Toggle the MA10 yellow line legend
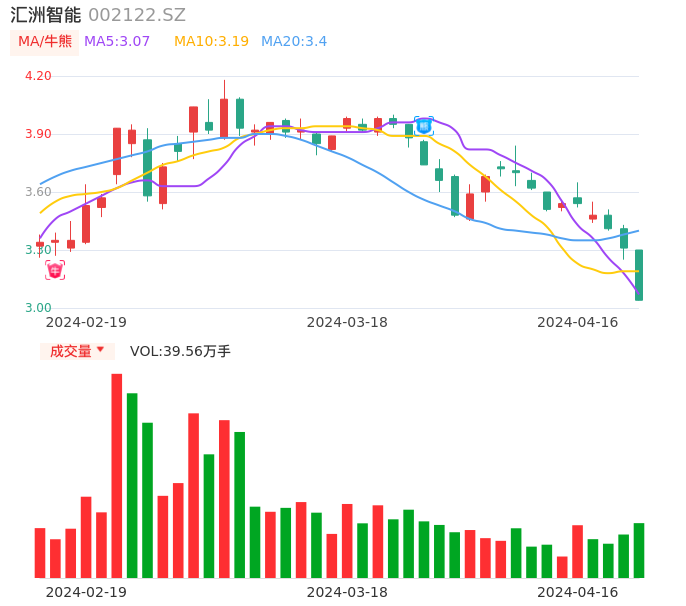 point(211,42)
